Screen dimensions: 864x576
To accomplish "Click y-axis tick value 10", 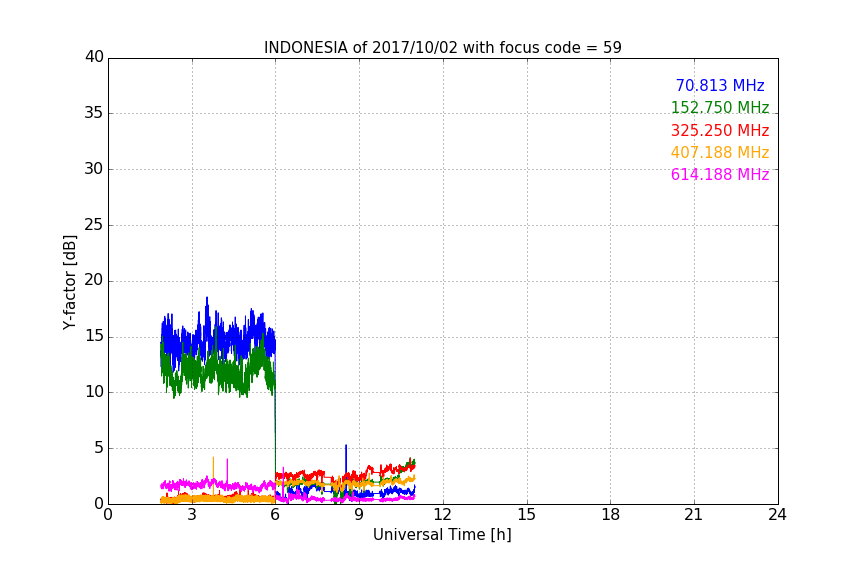I will point(94,392).
